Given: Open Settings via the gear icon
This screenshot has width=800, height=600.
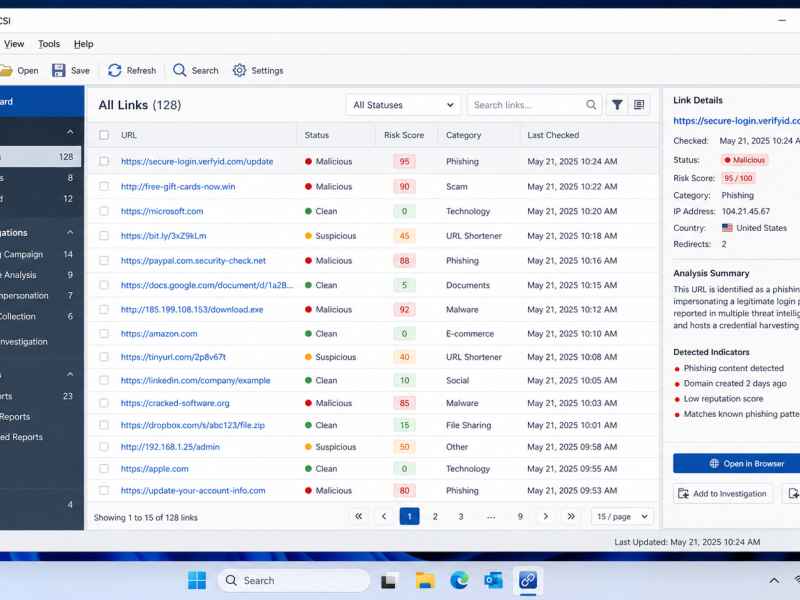Looking at the screenshot, I should tap(239, 70).
